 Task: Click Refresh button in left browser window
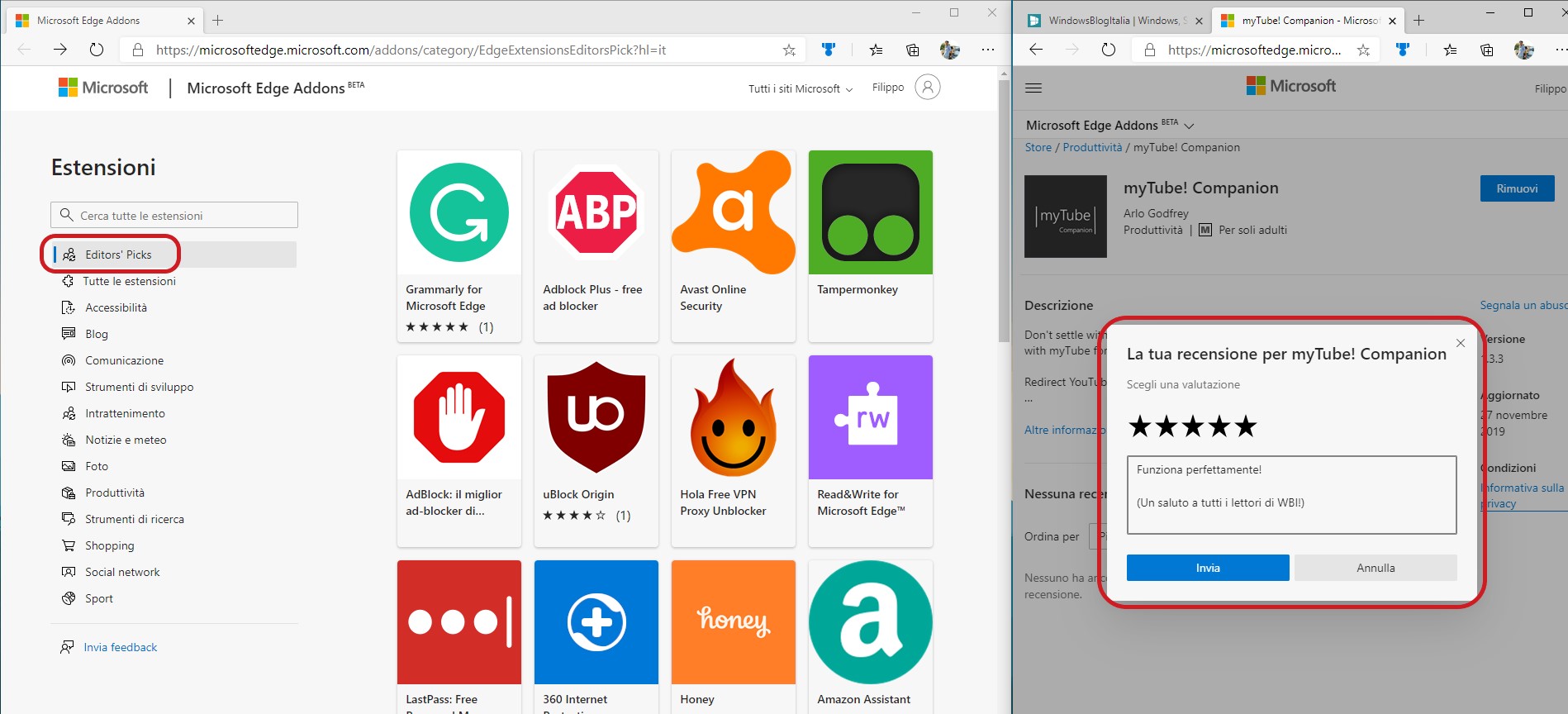97,50
